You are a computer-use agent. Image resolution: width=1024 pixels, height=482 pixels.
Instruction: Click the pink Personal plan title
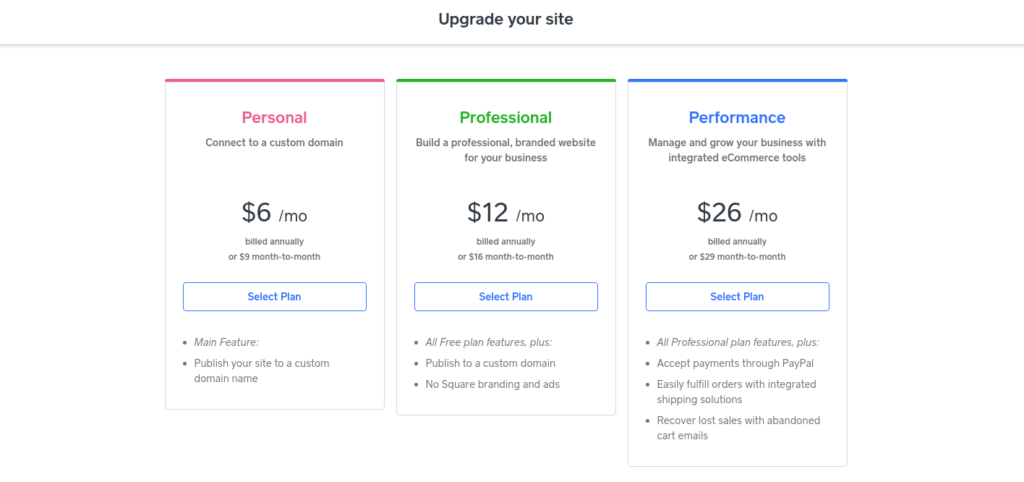pyautogui.click(x=274, y=118)
